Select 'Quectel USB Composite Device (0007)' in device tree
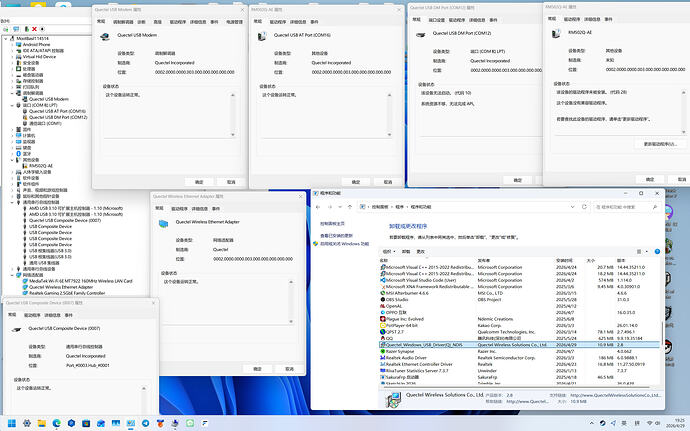This screenshot has width=690, height=431. 65,220
